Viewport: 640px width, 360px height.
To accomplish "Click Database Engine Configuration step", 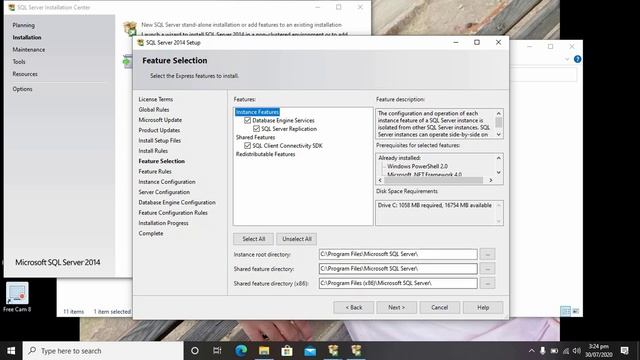I will pyautogui.click(x=177, y=202).
